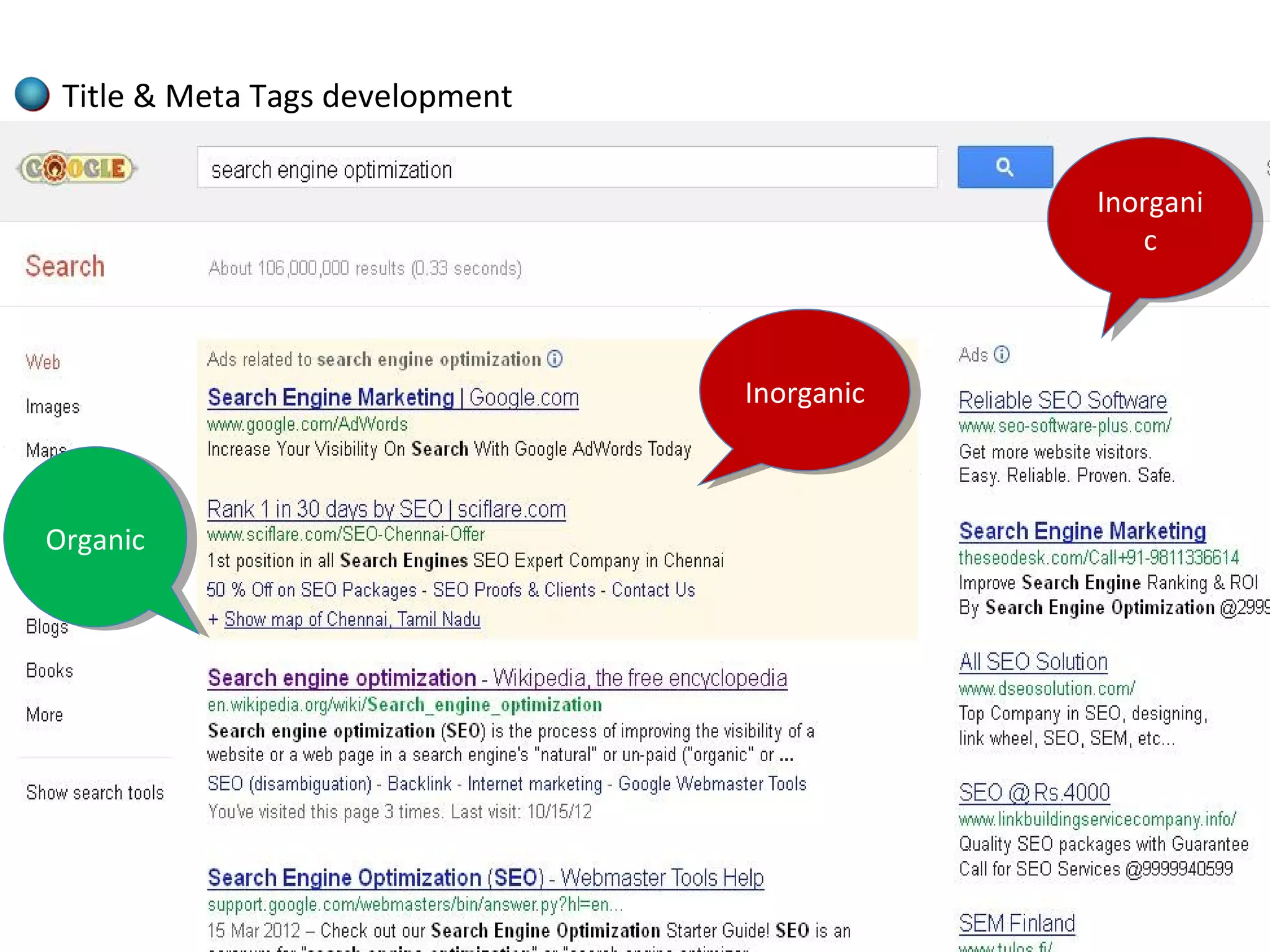Click '1st position in all Search Engines' description
The image size is (1270, 952).
[466, 561]
